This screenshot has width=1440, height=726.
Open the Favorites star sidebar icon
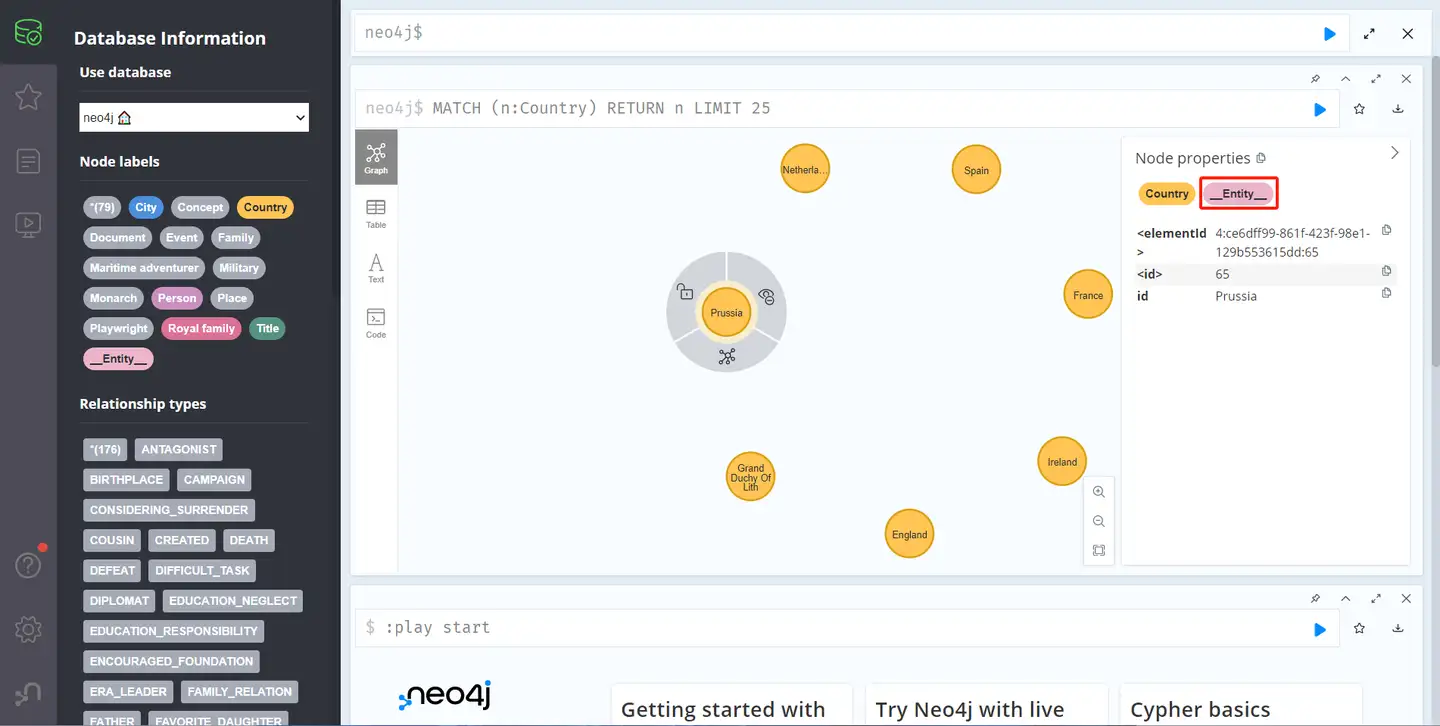point(28,97)
